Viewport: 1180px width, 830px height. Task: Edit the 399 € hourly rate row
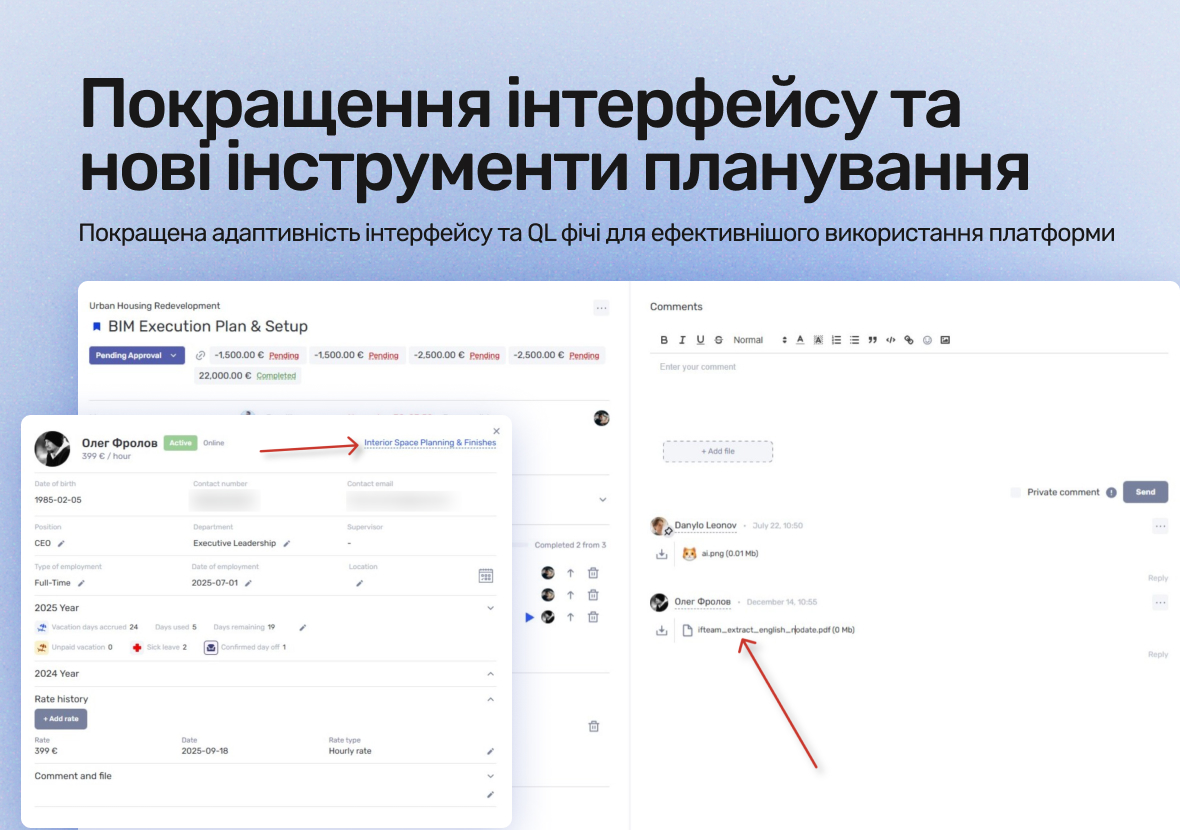point(491,751)
